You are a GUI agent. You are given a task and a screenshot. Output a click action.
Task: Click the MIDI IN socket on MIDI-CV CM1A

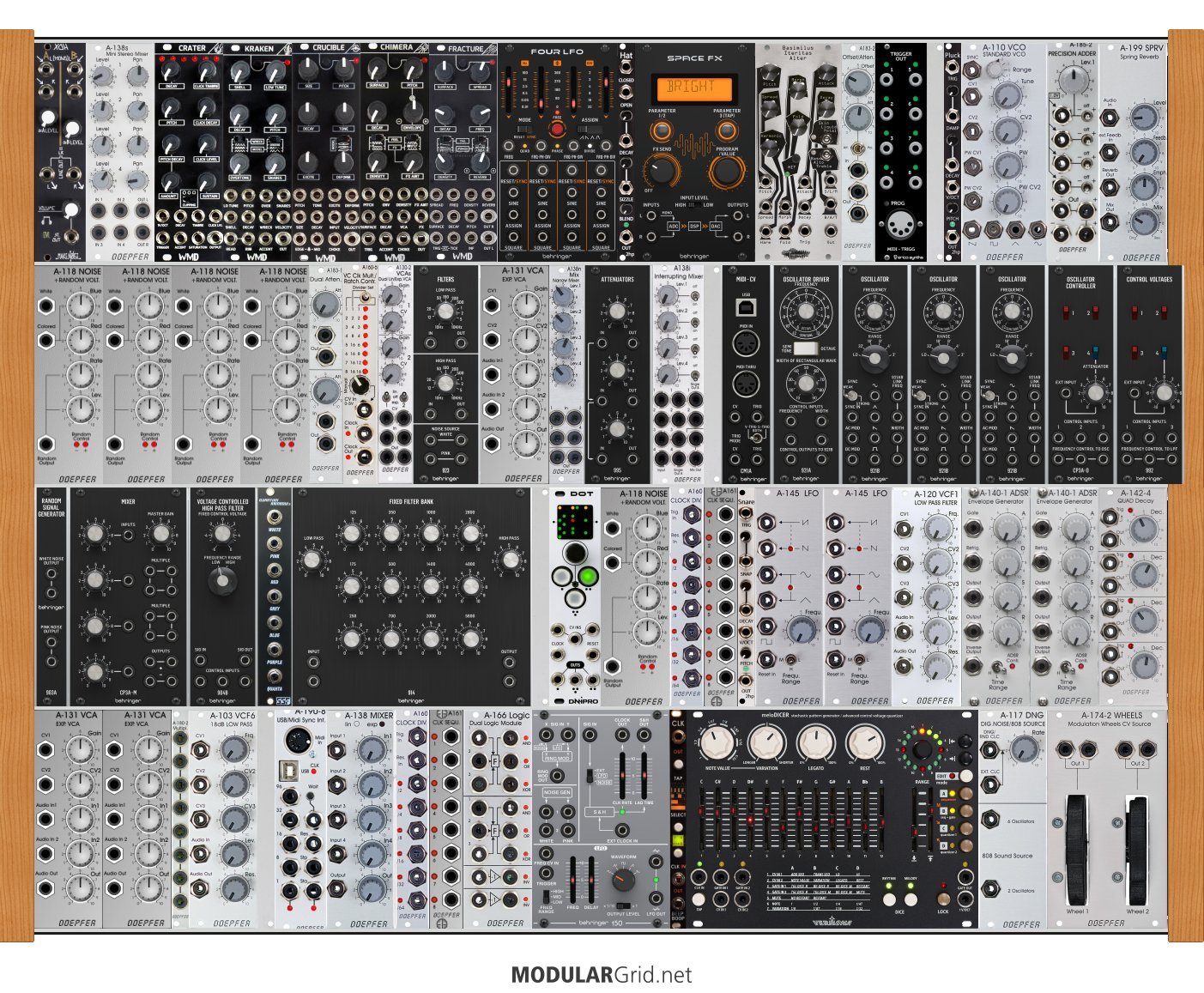pyautogui.click(x=746, y=344)
